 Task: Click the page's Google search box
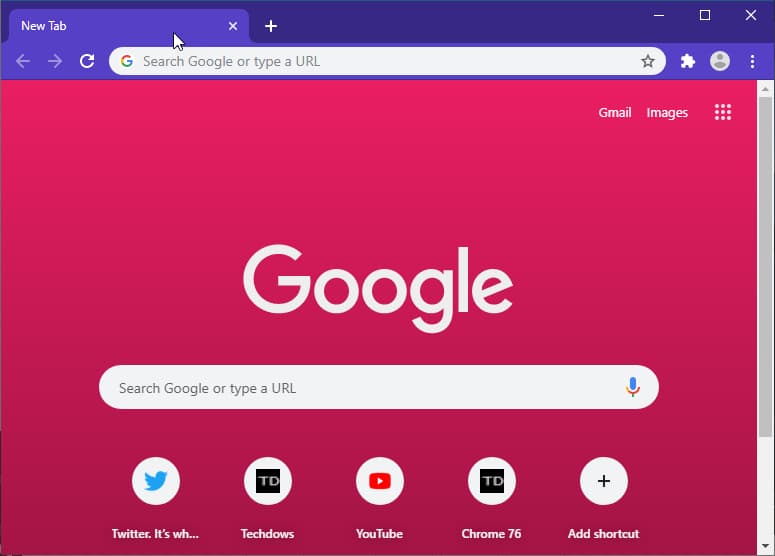[x=379, y=387]
